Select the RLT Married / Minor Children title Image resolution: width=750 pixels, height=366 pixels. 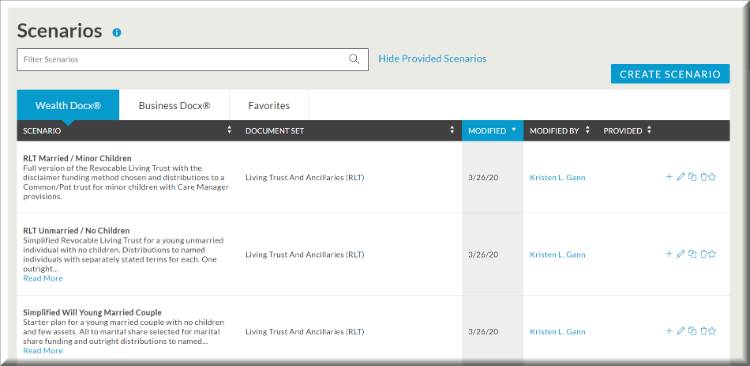[x=77, y=158]
